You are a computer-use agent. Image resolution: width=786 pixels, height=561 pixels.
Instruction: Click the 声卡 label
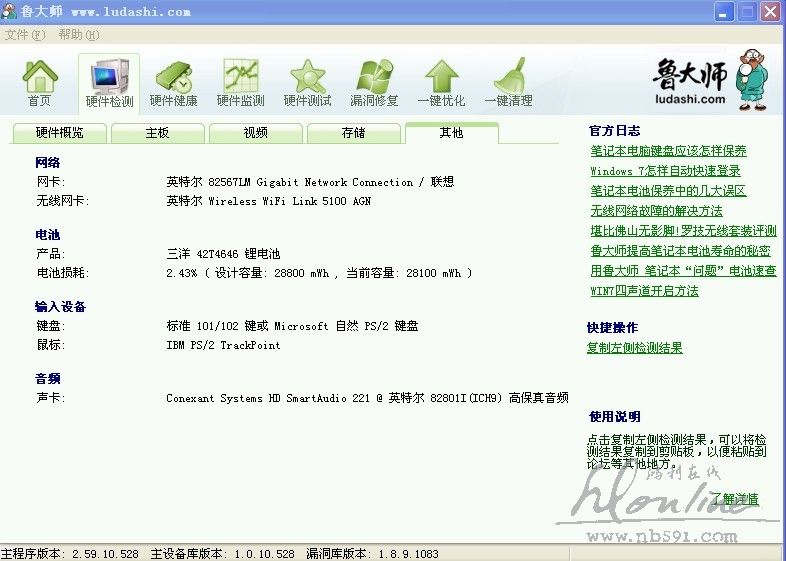[x=50, y=398]
